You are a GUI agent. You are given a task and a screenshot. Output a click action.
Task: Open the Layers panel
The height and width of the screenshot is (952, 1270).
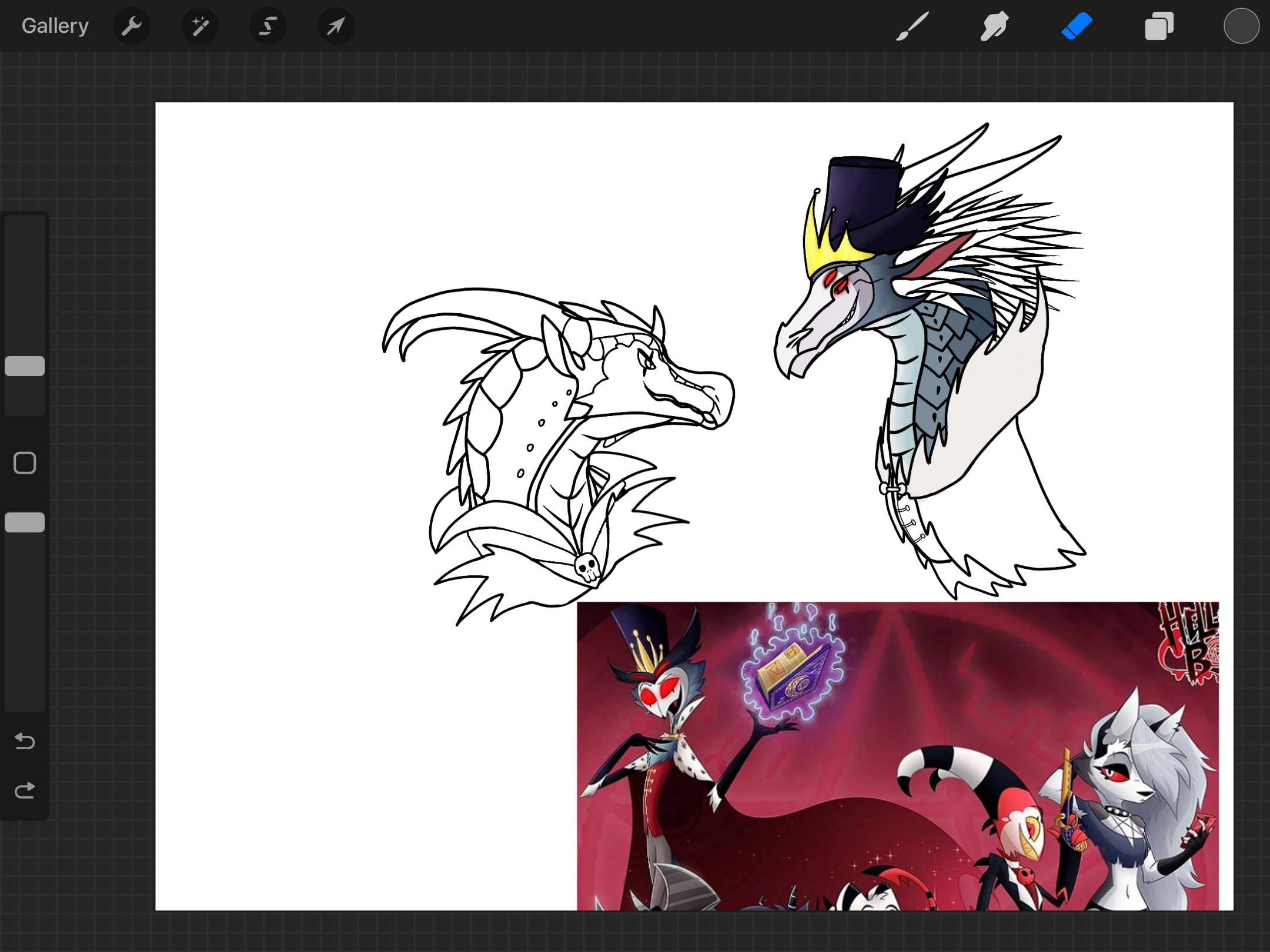click(x=1159, y=25)
